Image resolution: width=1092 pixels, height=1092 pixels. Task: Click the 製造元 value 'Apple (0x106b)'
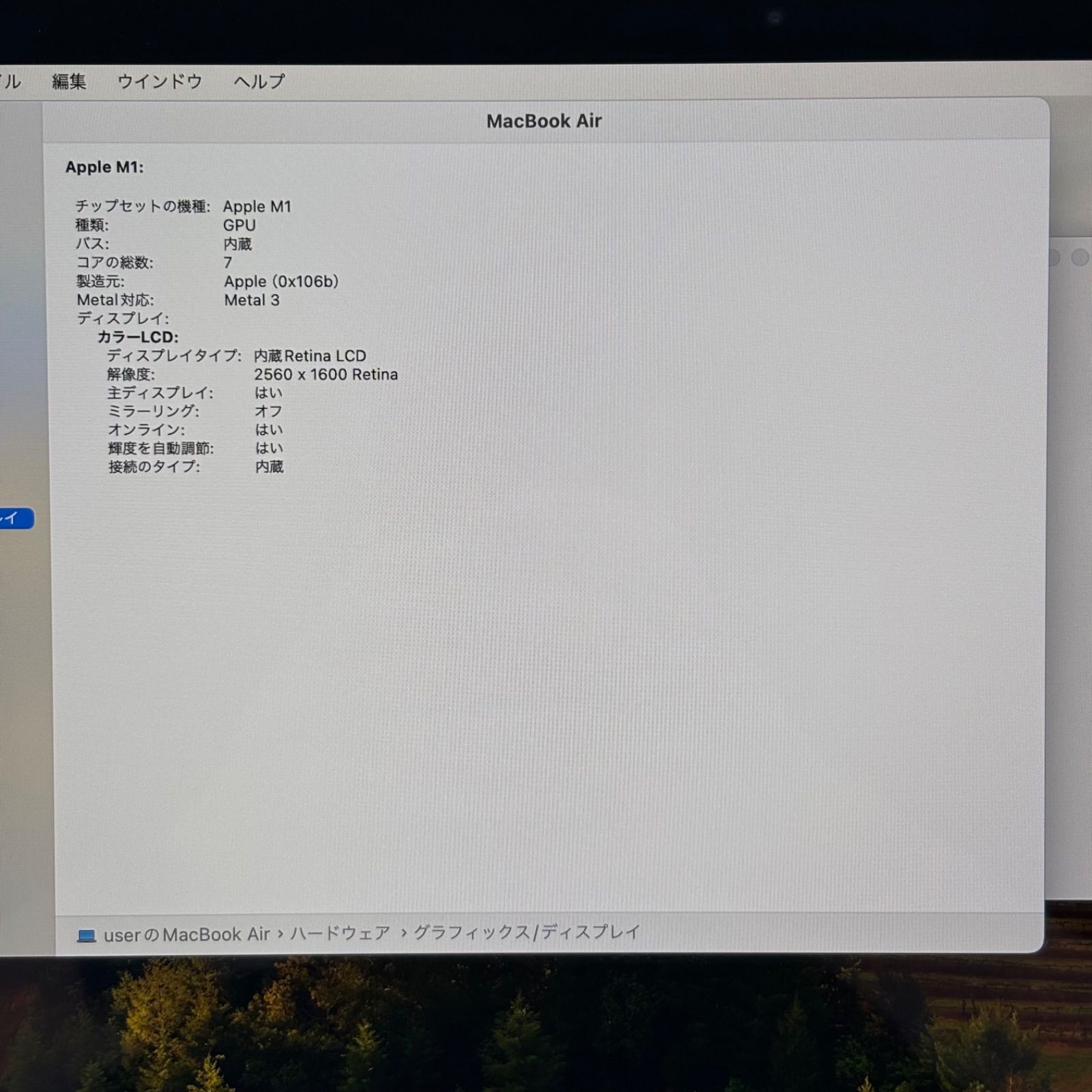281,281
